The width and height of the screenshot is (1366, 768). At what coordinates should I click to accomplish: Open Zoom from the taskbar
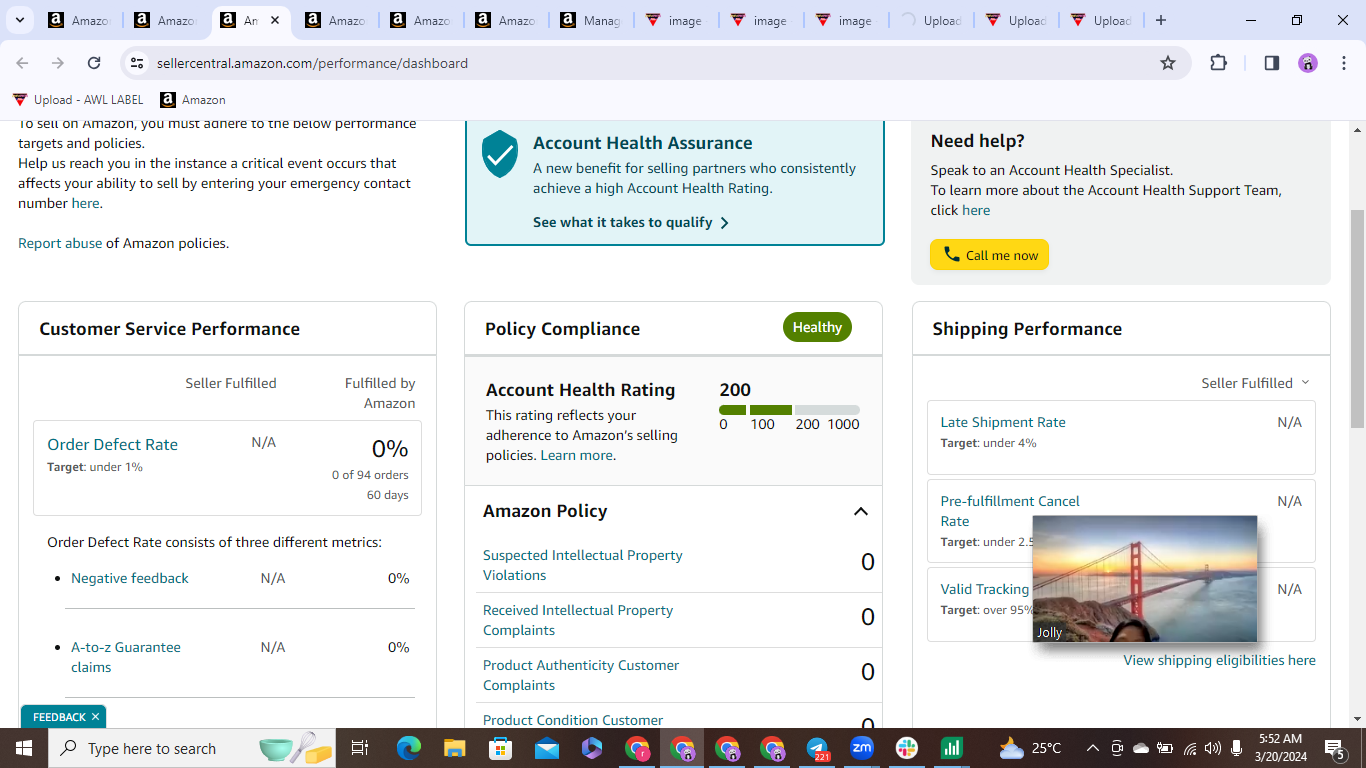tap(861, 748)
